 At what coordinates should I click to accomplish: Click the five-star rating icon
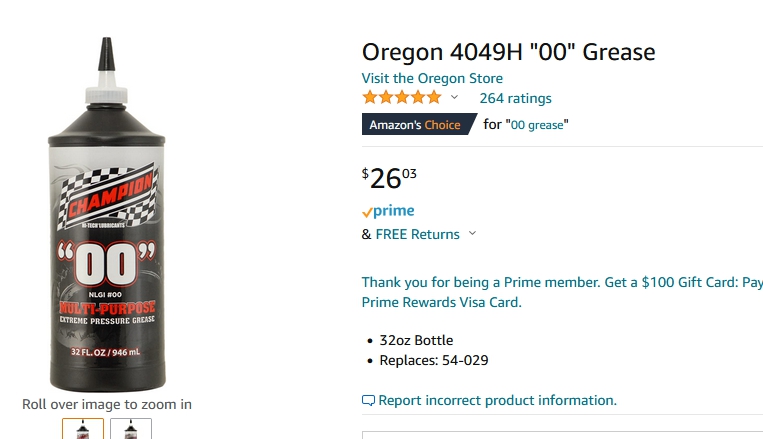pyautogui.click(x=401, y=98)
